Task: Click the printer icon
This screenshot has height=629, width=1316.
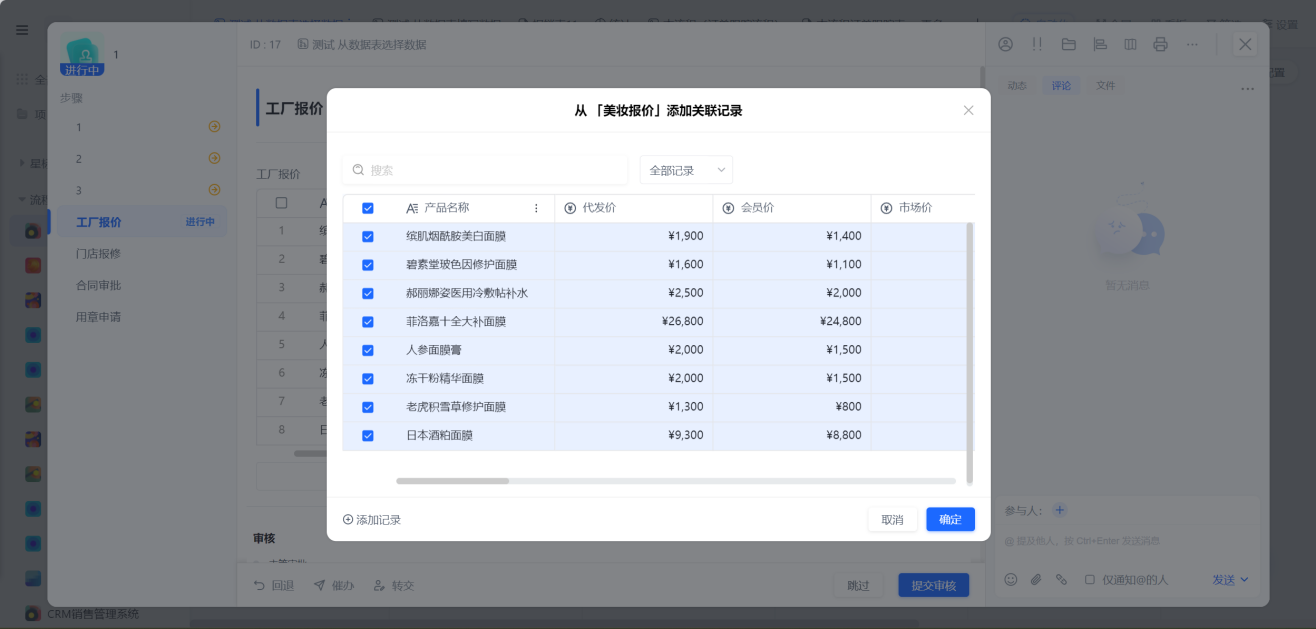Action: point(1160,44)
